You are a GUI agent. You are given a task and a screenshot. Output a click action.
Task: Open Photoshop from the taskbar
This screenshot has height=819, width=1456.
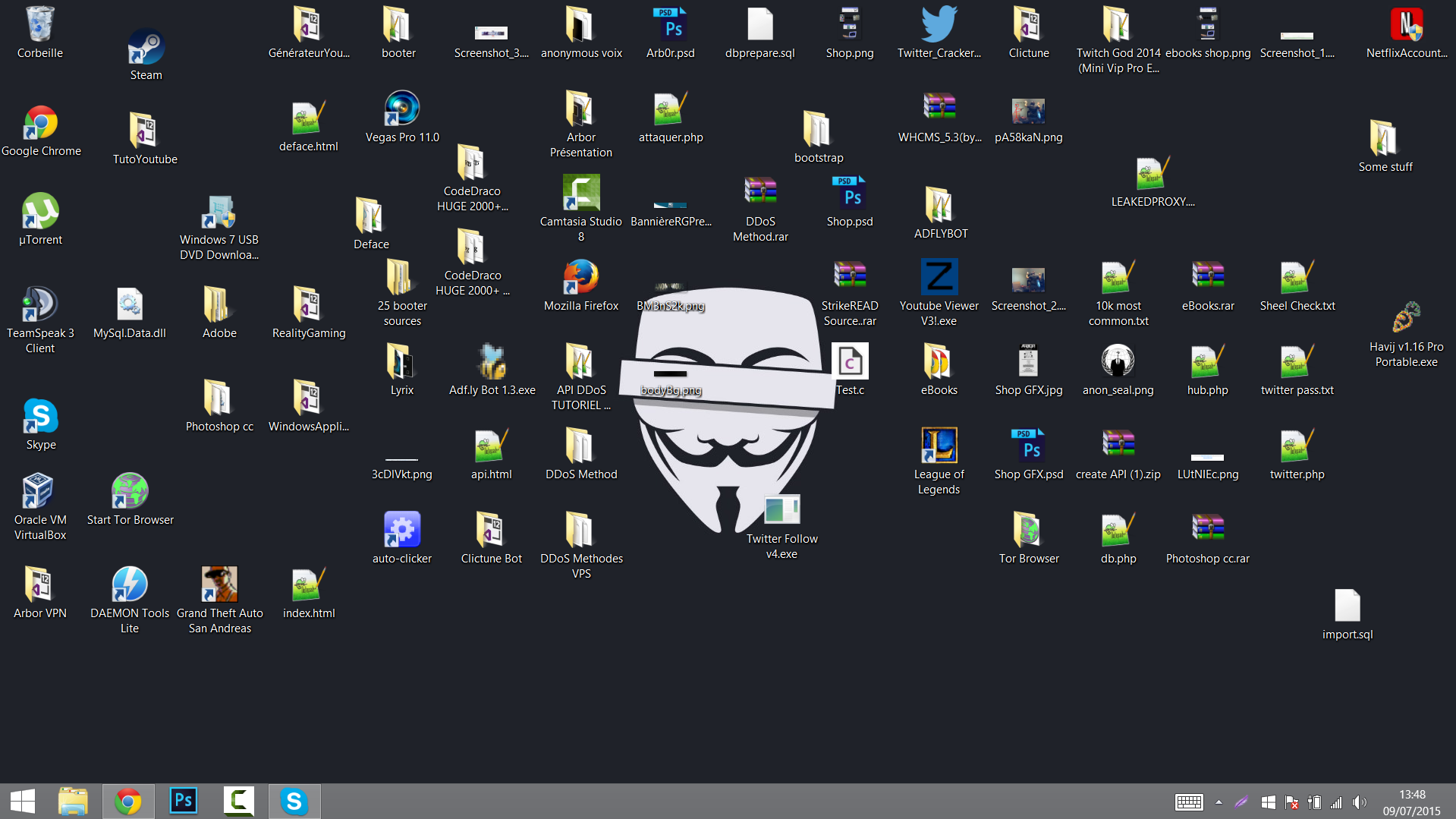tap(184, 802)
